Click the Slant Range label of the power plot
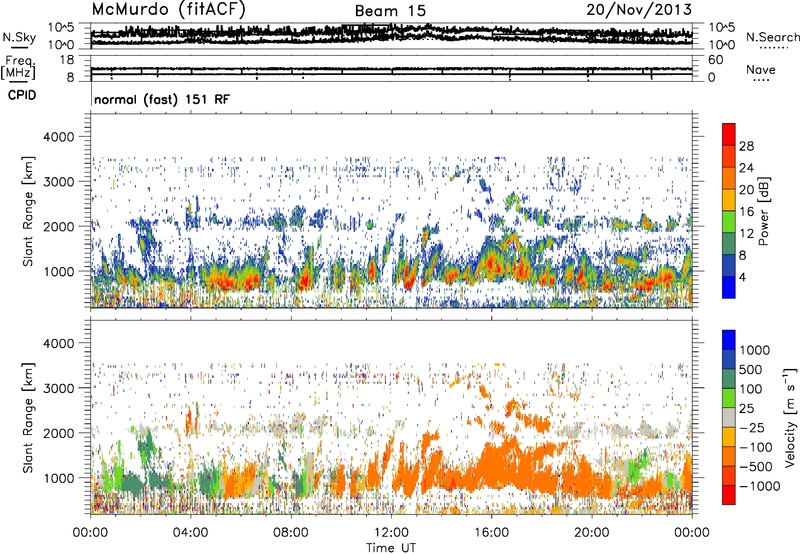 [x=28, y=211]
